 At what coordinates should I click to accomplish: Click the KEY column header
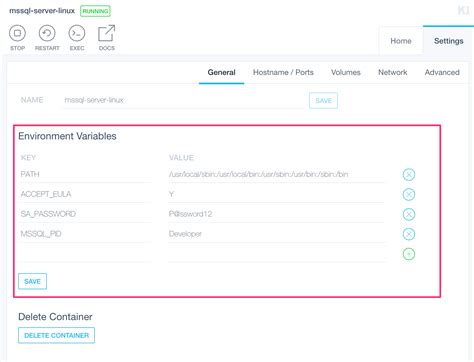pos(28,158)
